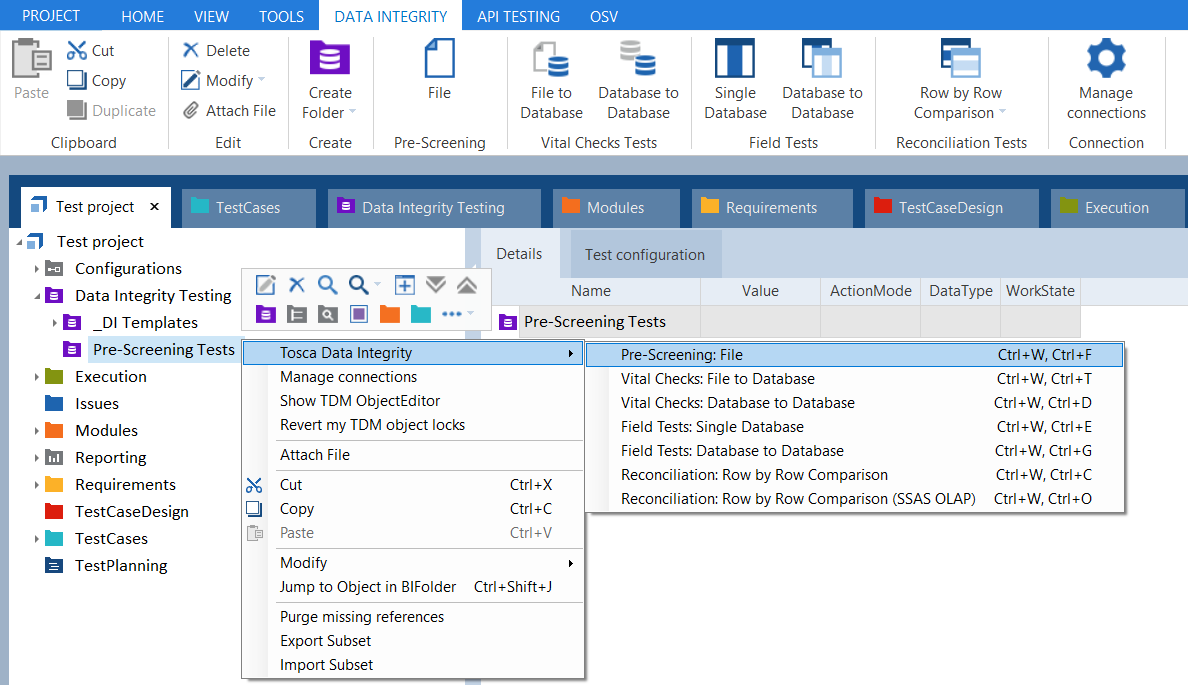
Task: Click the Attach File button in ribbon
Action: [229, 111]
